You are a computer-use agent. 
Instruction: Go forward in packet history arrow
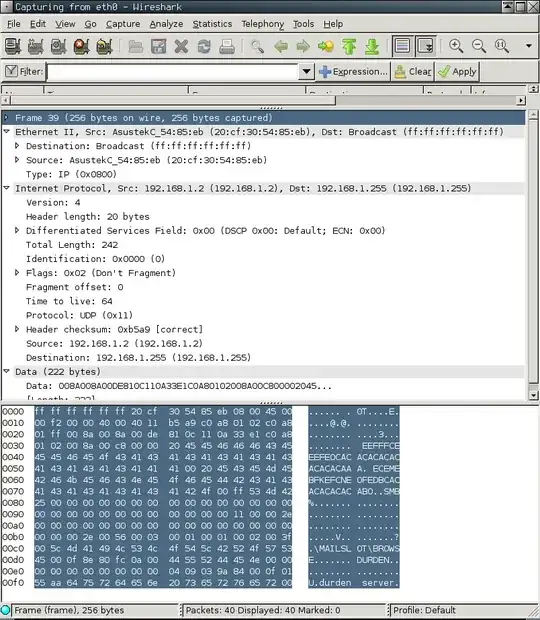(x=303, y=46)
